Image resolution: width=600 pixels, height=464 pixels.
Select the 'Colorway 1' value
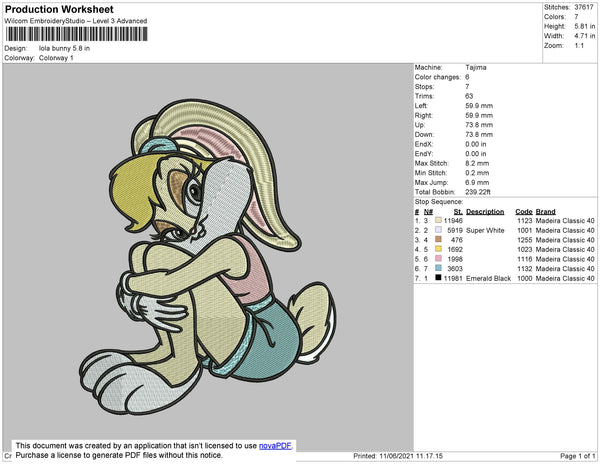tap(56, 58)
